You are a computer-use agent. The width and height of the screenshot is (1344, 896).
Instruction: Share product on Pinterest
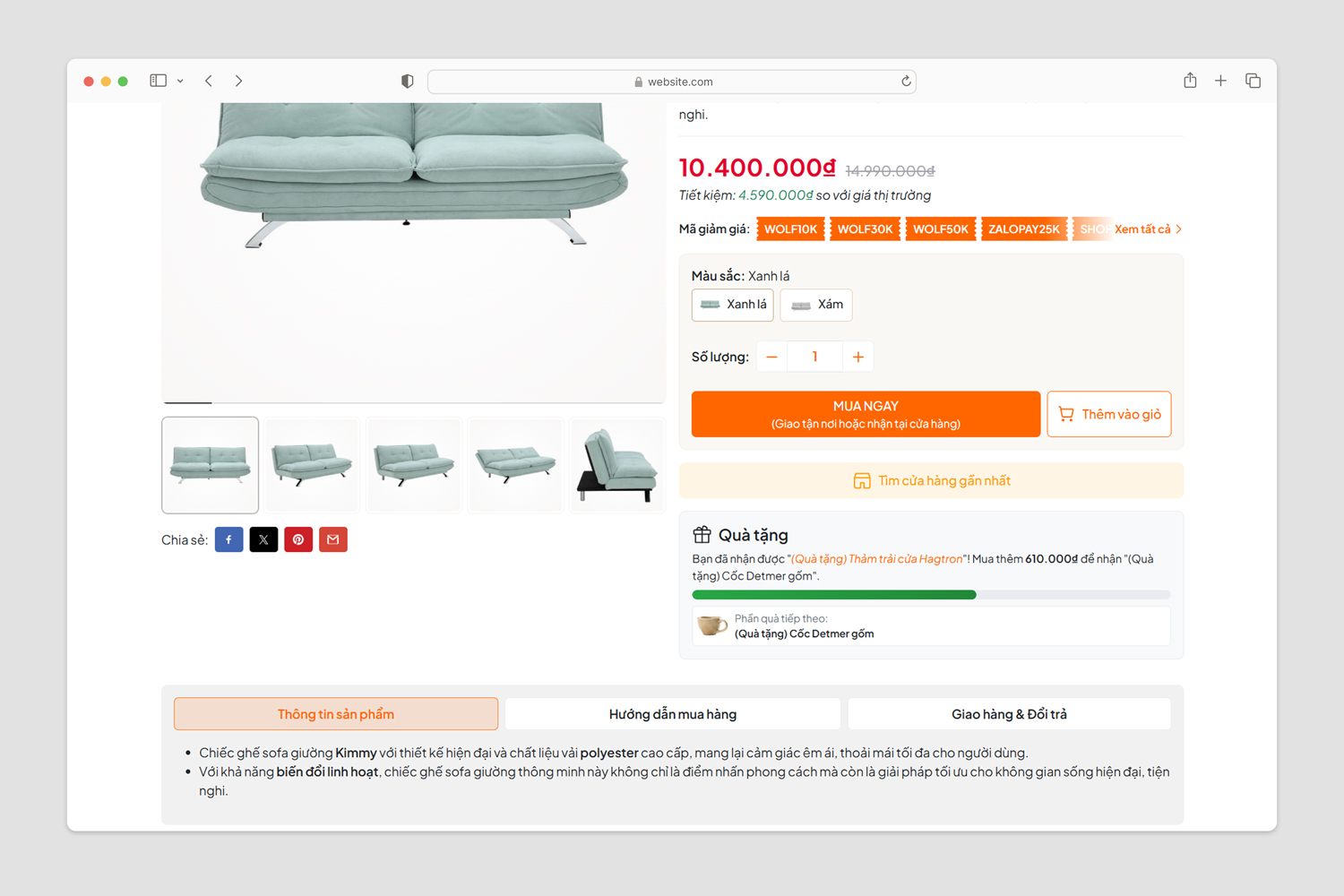click(298, 539)
